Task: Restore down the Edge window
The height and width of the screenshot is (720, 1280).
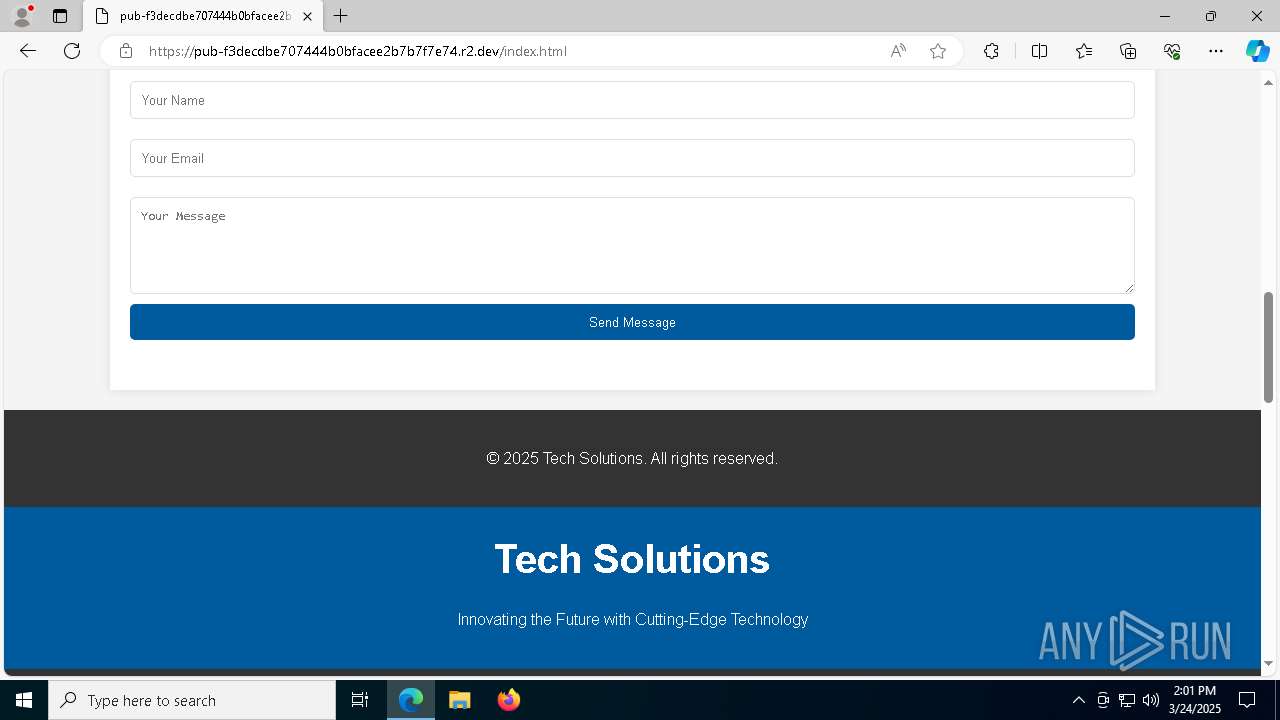Action: (x=1211, y=16)
